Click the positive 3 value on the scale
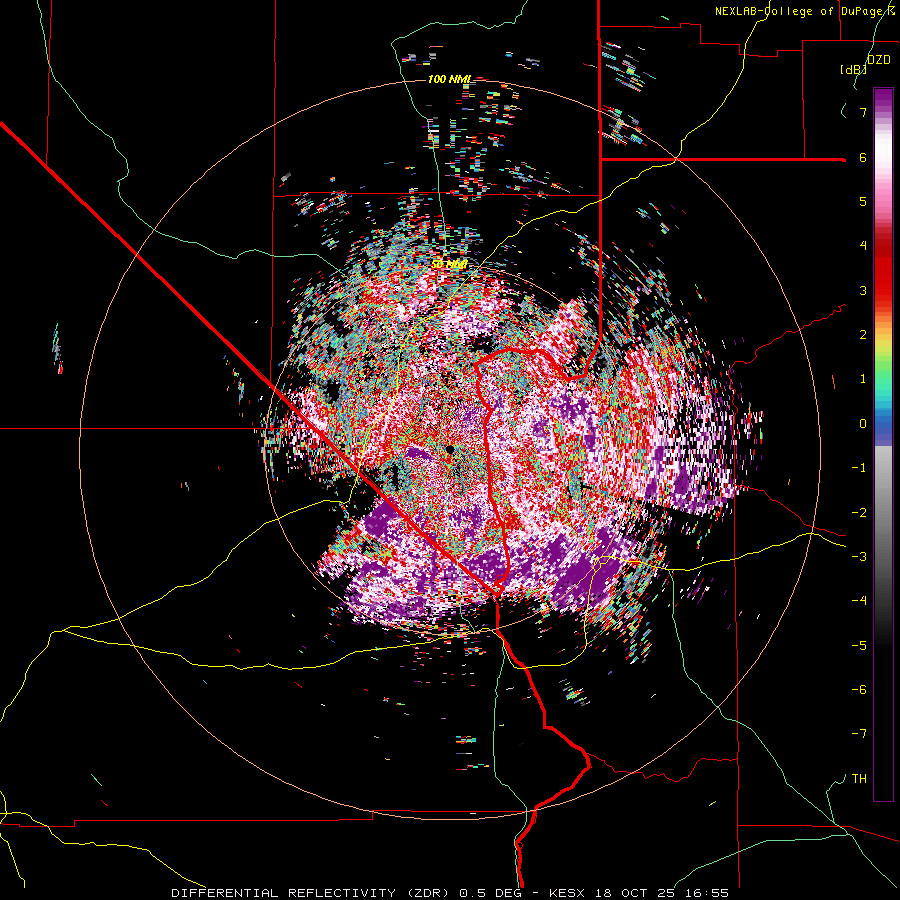 pyautogui.click(x=863, y=290)
